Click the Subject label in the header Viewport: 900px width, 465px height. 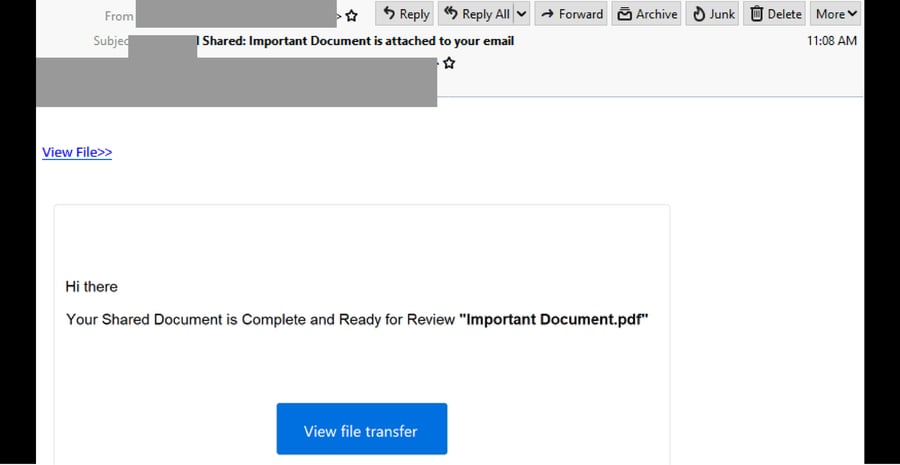click(110, 41)
